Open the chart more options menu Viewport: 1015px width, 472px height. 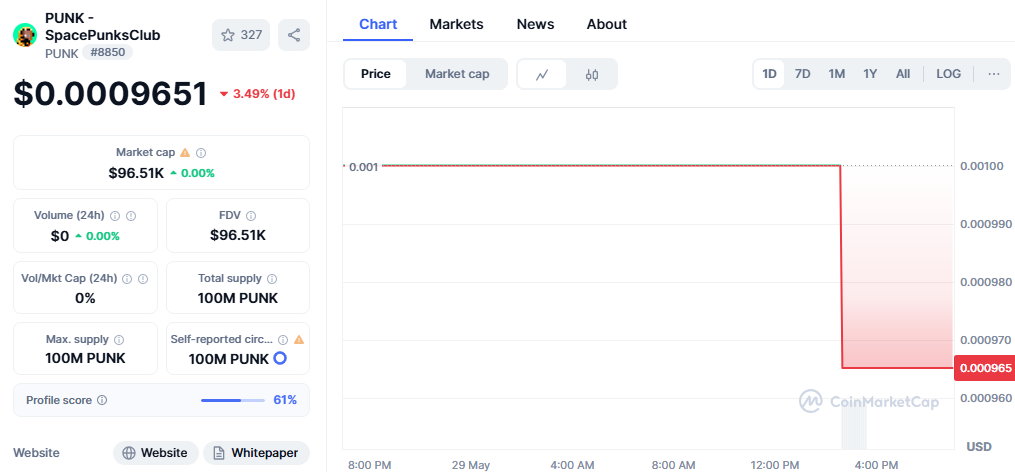pyautogui.click(x=993, y=74)
